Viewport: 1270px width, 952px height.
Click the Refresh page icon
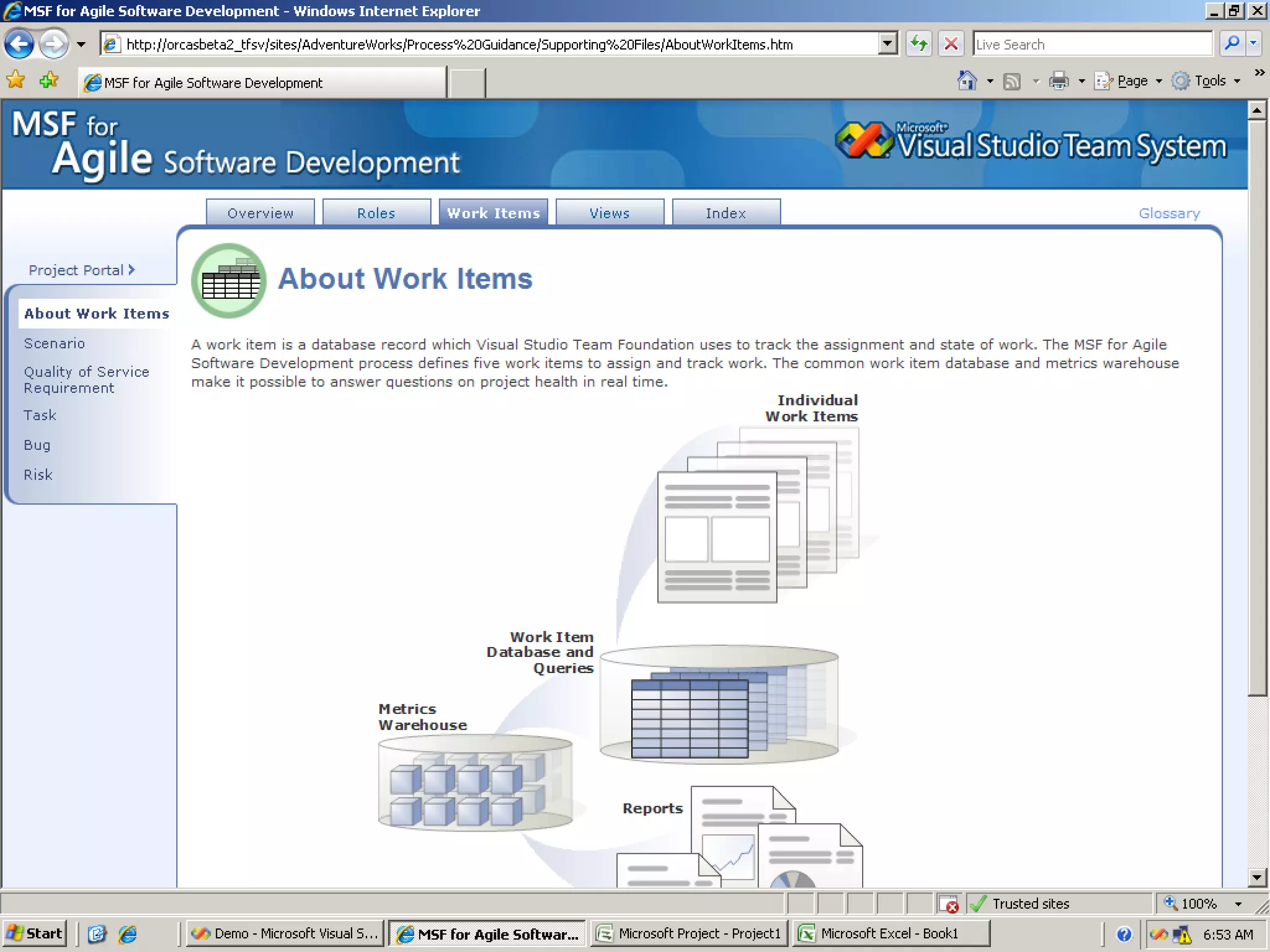pos(918,44)
